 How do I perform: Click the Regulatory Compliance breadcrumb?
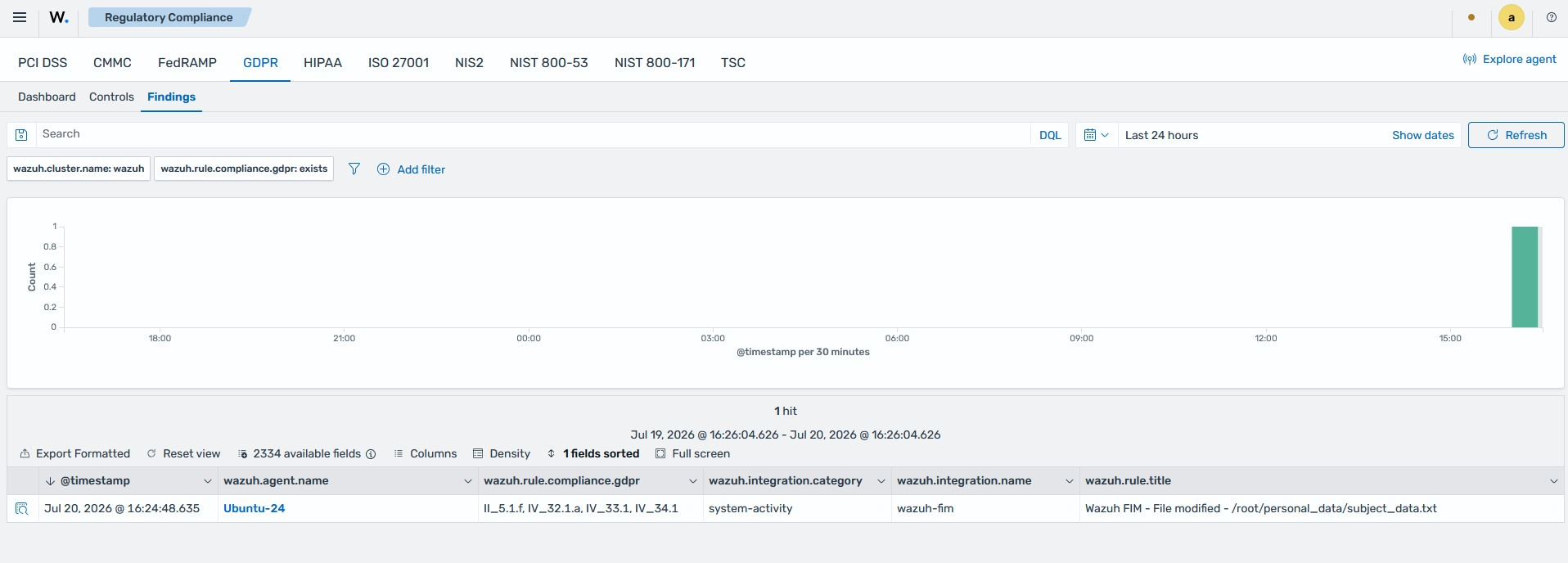click(x=169, y=17)
